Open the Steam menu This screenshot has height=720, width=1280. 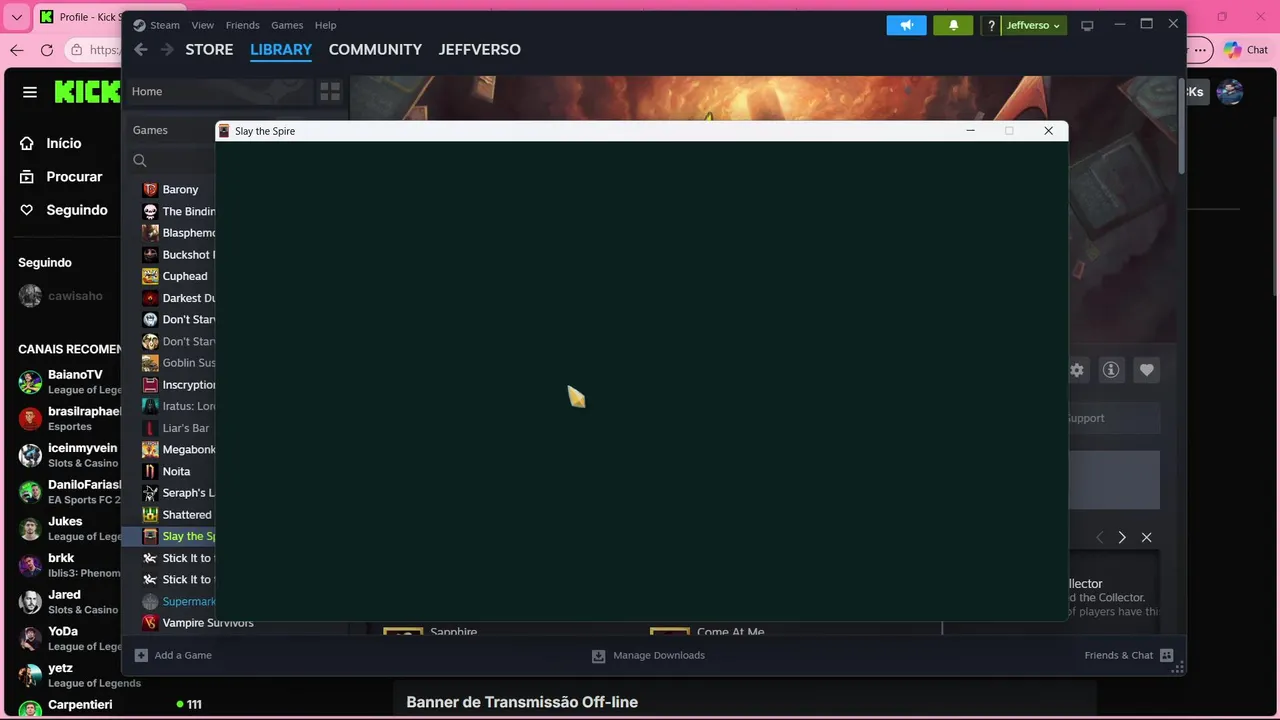pos(165,25)
